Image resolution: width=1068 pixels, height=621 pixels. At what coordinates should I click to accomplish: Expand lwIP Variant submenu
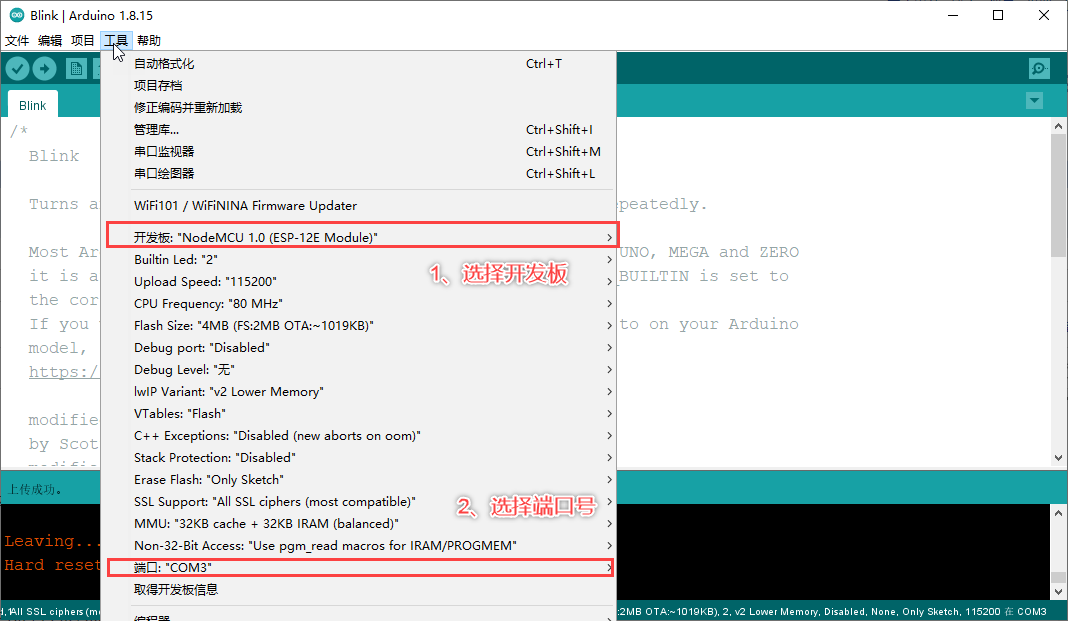pyautogui.click(x=358, y=392)
